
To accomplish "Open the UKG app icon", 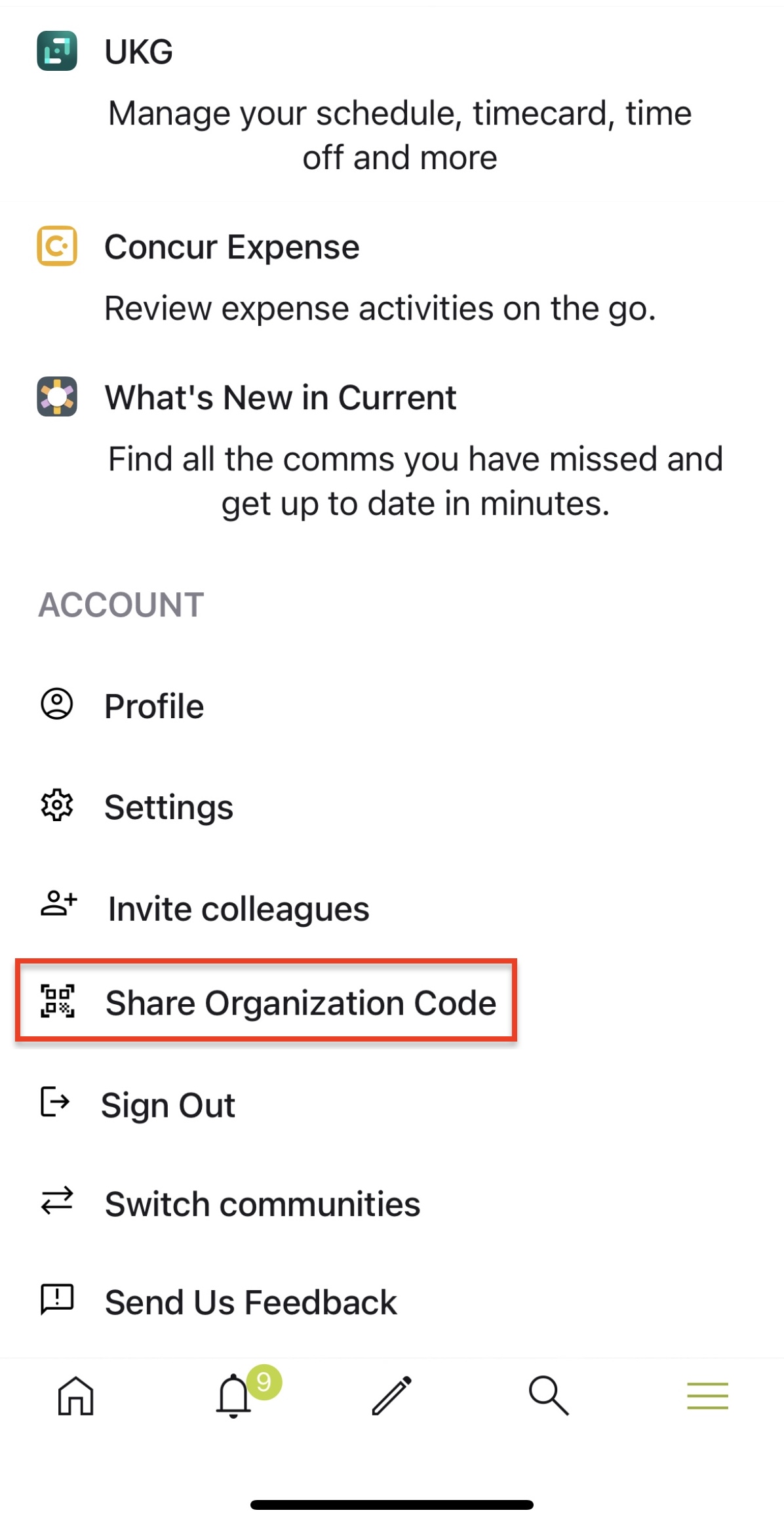I will [x=57, y=51].
